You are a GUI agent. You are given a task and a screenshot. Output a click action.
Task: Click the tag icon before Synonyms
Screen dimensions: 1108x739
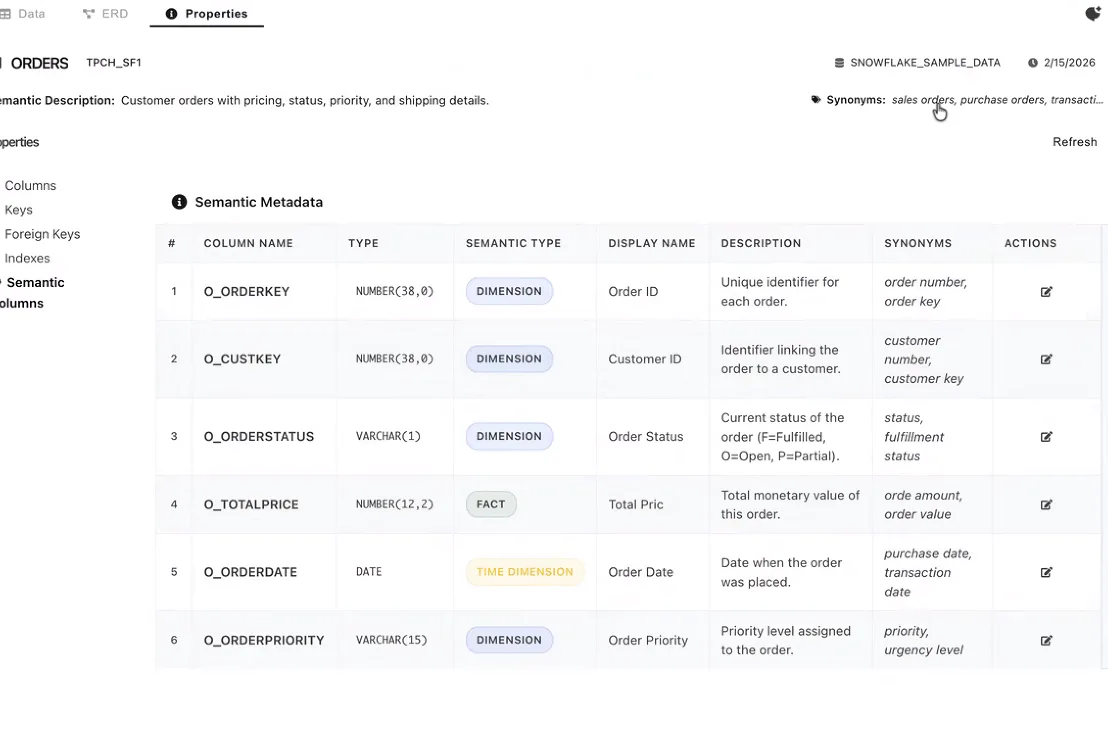point(815,100)
